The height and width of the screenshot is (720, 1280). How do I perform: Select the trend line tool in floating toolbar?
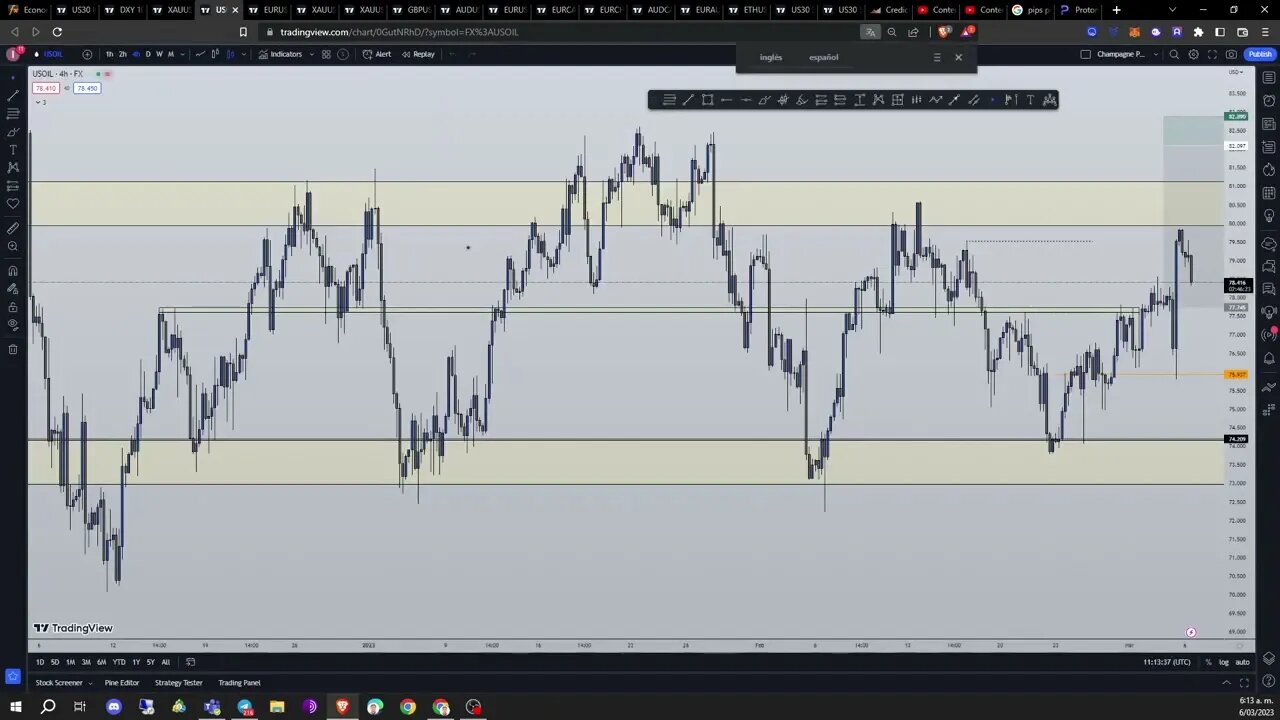click(688, 99)
